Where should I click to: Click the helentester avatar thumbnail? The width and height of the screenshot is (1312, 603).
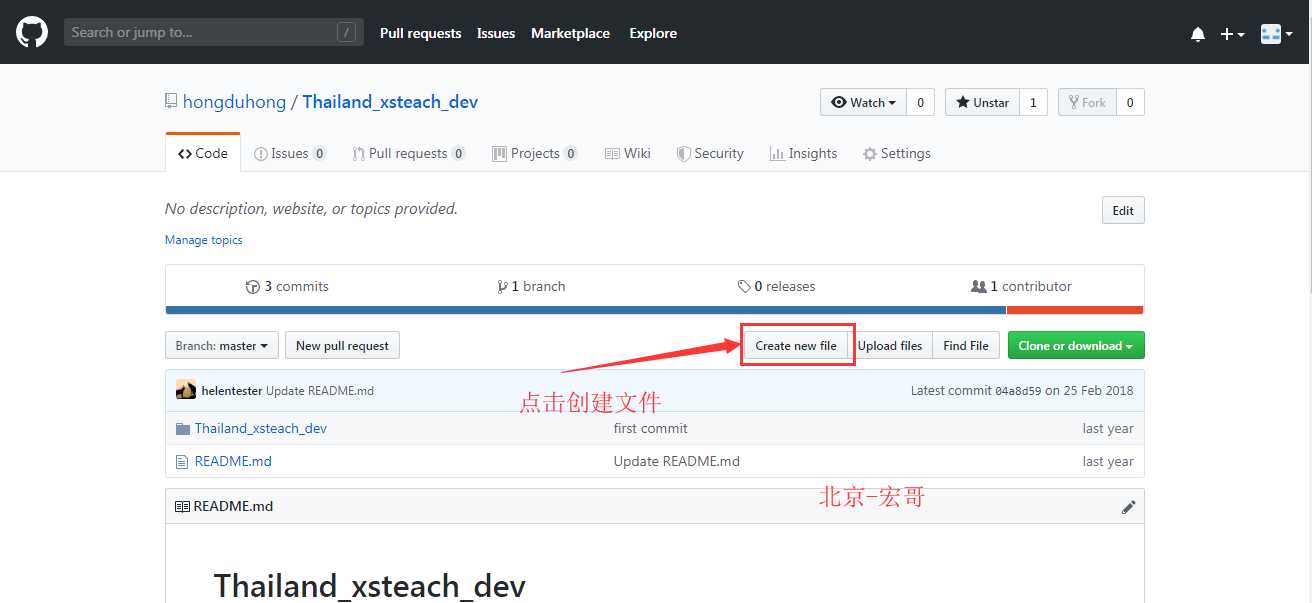coord(186,390)
